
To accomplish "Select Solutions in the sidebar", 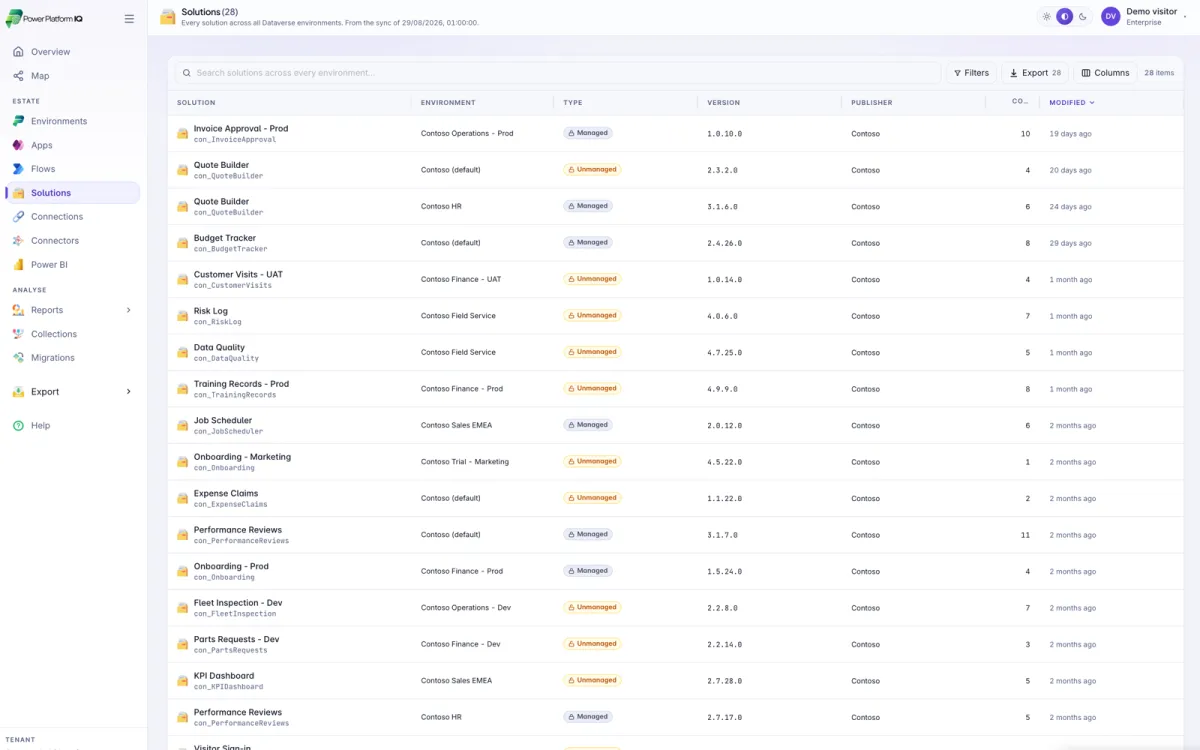I will (x=73, y=193).
